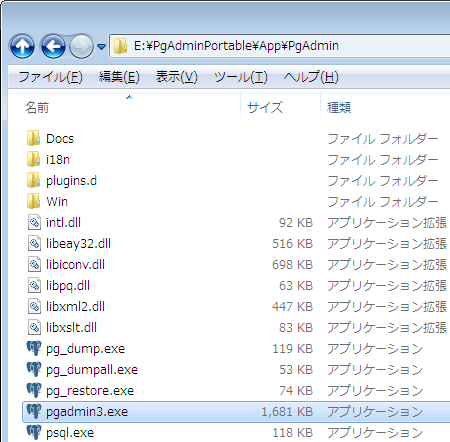Select the Docs folder icon
Image resolution: width=450 pixels, height=442 pixels.
(34, 138)
